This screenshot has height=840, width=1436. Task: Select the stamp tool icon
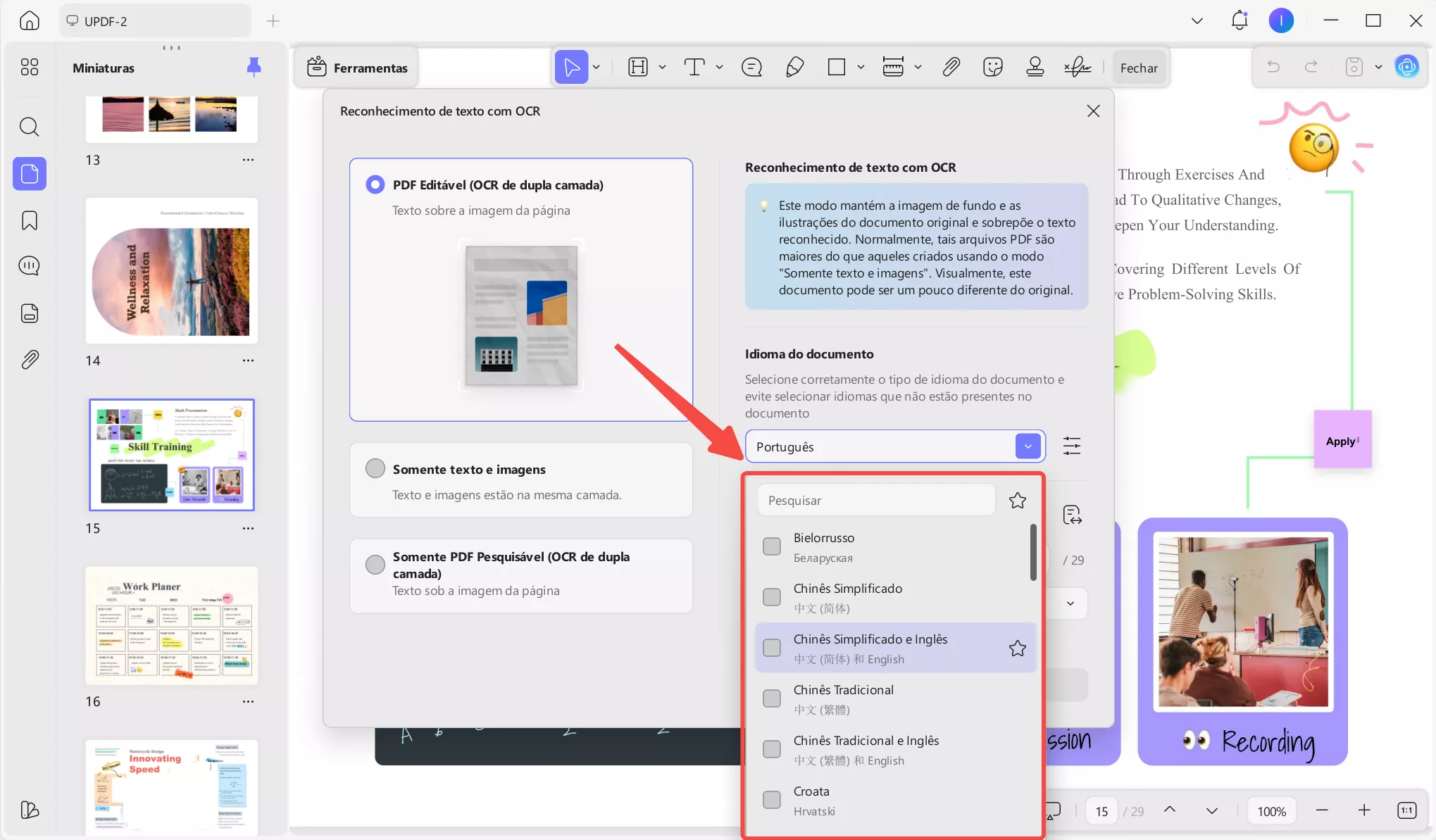point(1035,68)
